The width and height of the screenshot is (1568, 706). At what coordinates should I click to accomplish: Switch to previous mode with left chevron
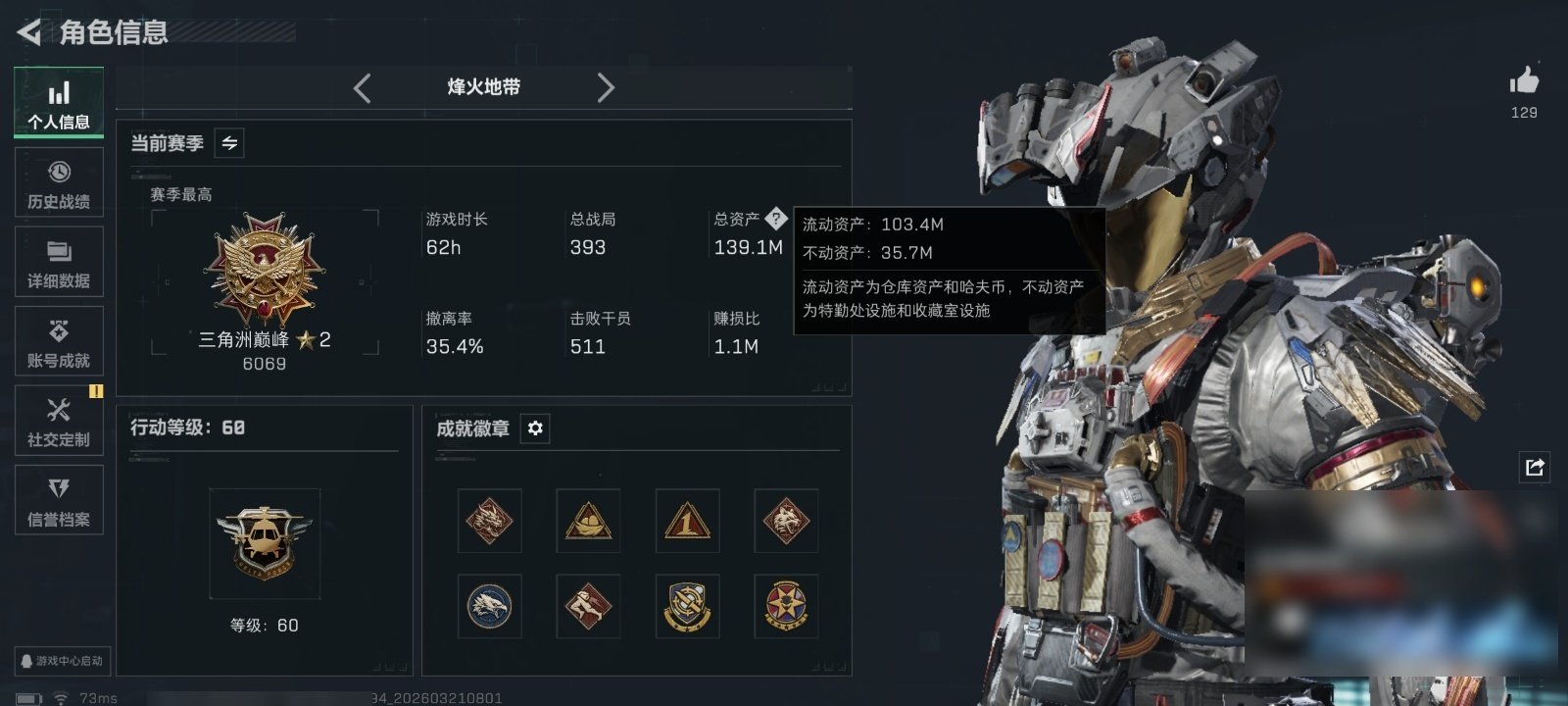click(363, 88)
